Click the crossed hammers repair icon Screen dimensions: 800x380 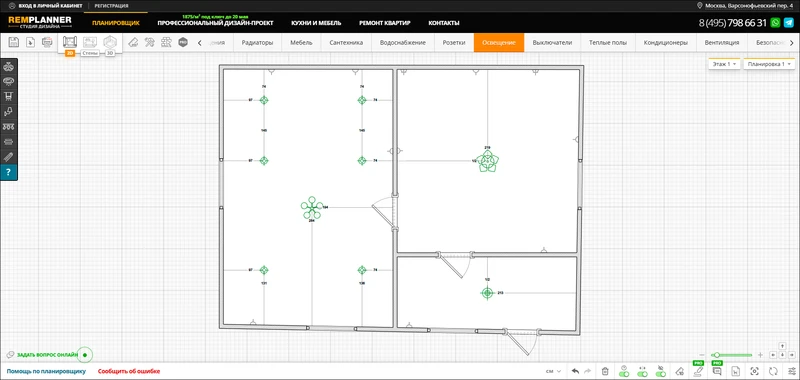[x=149, y=42]
